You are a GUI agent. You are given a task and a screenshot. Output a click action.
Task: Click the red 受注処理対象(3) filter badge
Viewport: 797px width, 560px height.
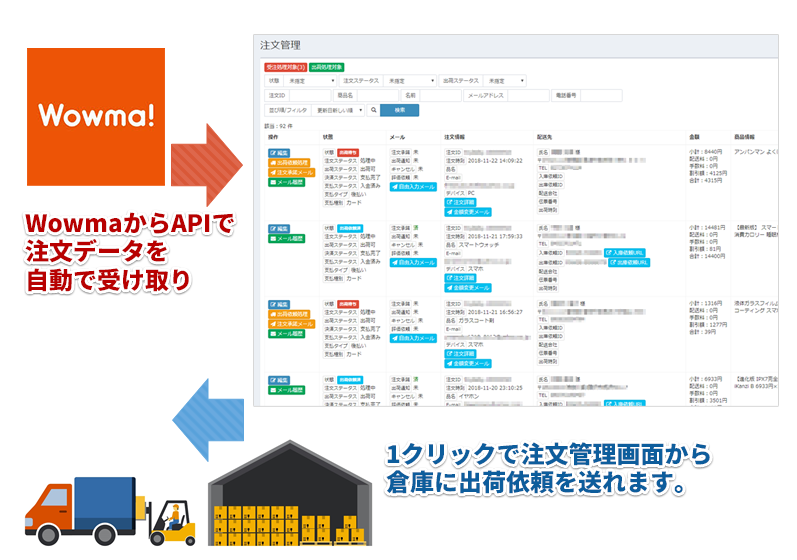point(286,67)
